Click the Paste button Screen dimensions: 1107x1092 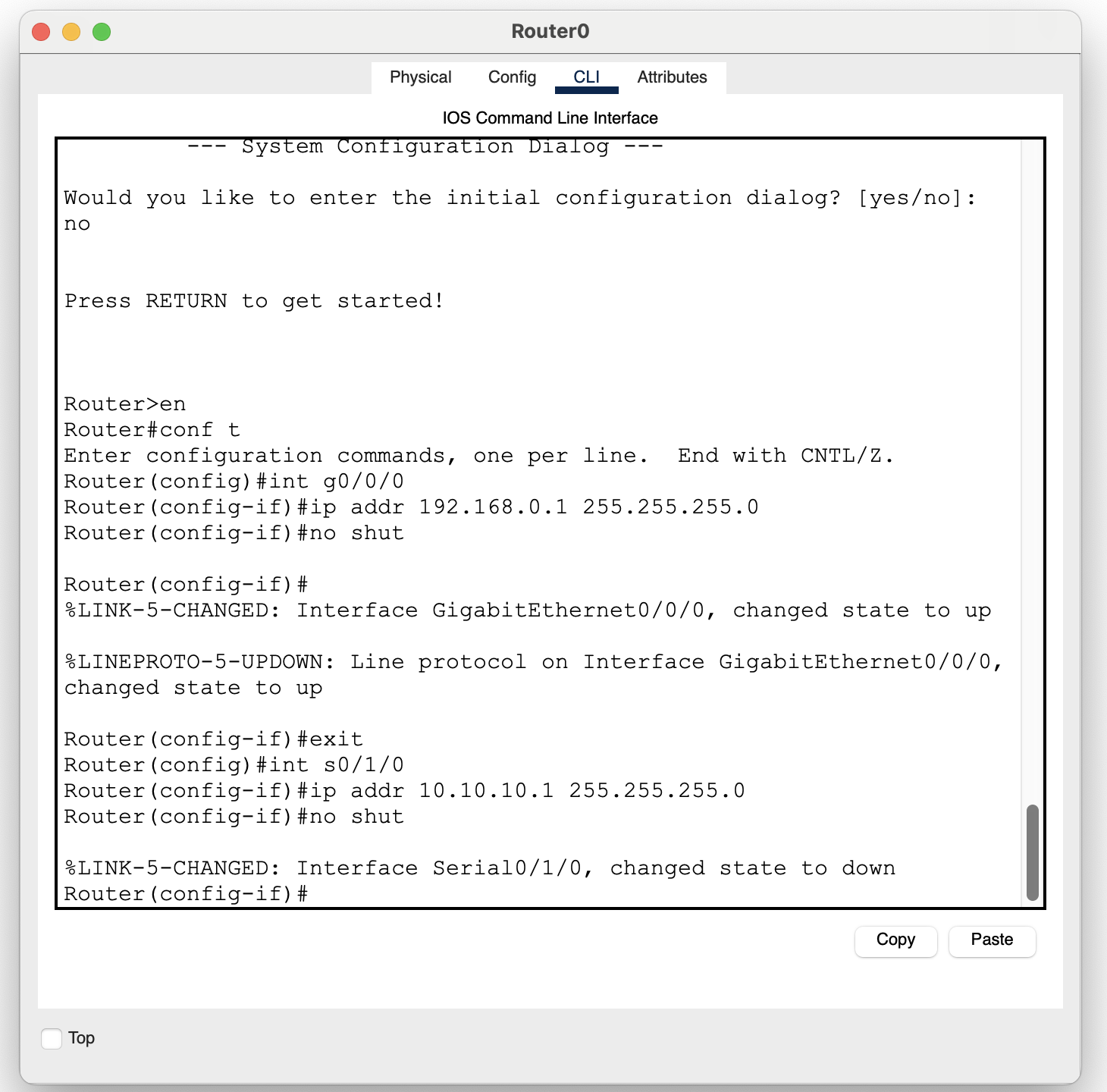(992, 940)
